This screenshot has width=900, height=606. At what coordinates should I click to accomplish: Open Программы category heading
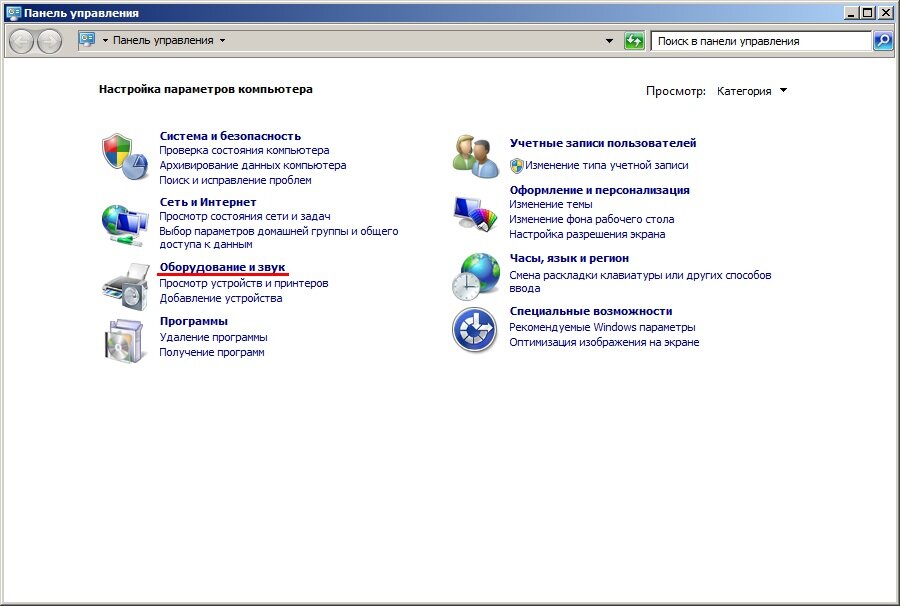click(193, 321)
